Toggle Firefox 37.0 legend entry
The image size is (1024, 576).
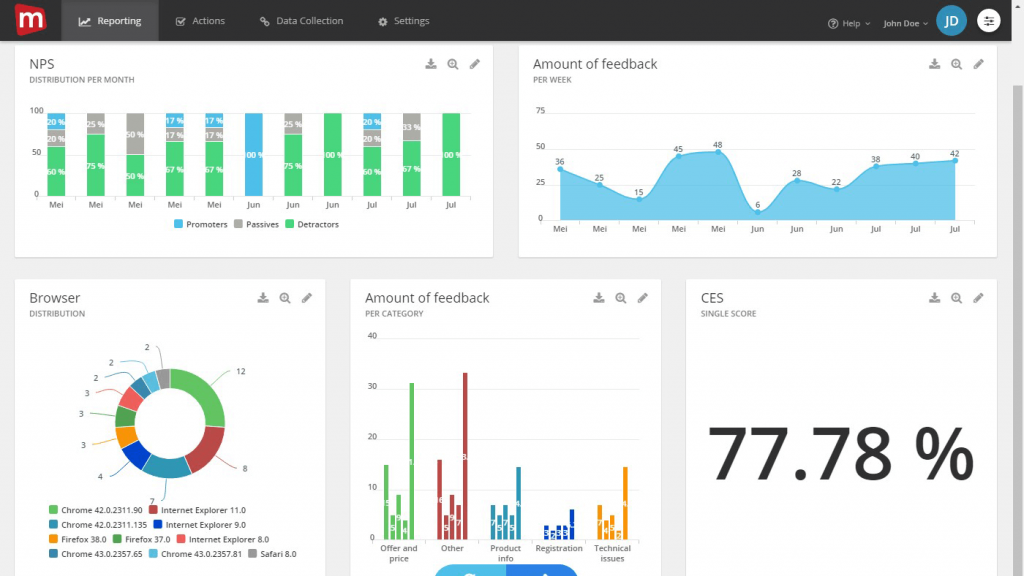tap(141, 539)
